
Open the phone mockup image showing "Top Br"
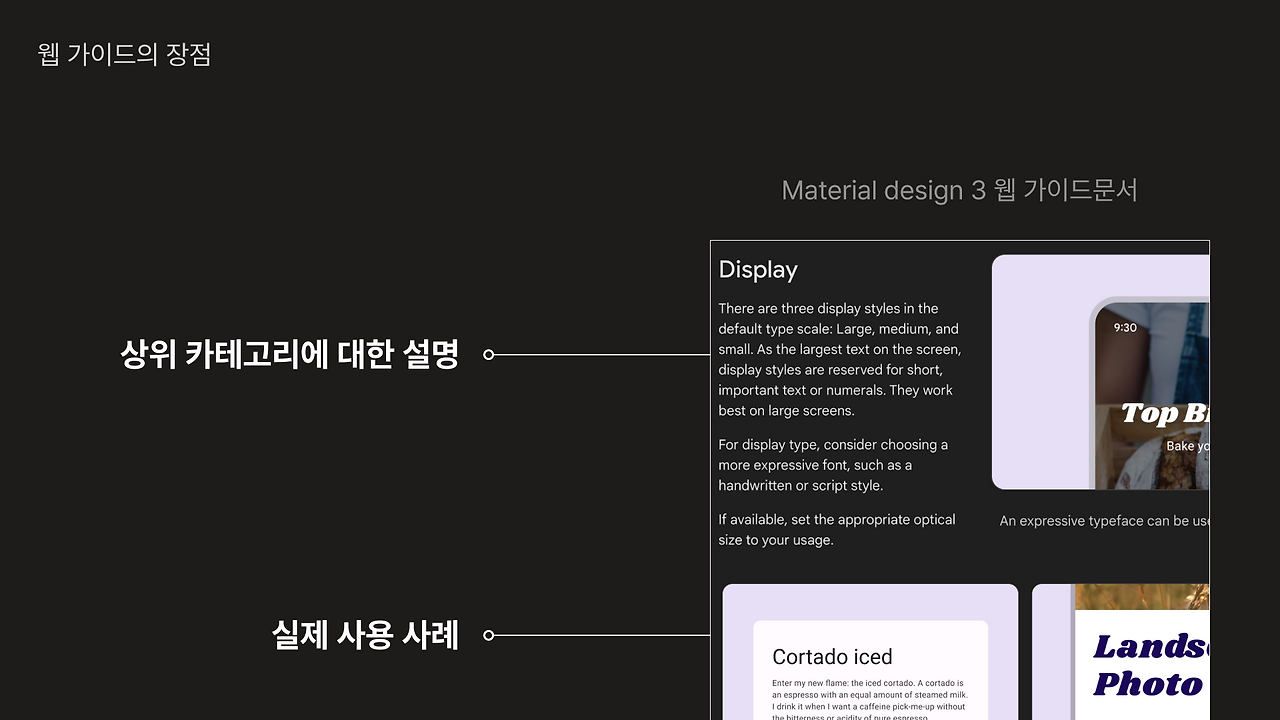1100,372
